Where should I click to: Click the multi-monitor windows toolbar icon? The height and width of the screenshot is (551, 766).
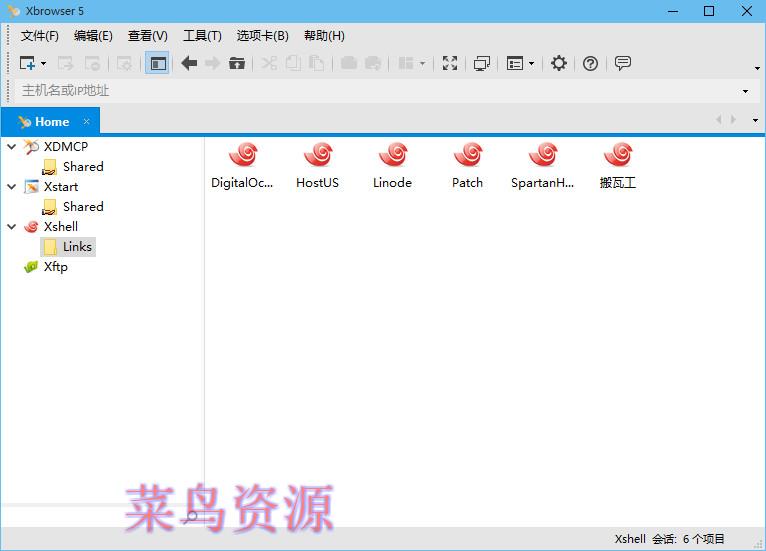point(482,64)
